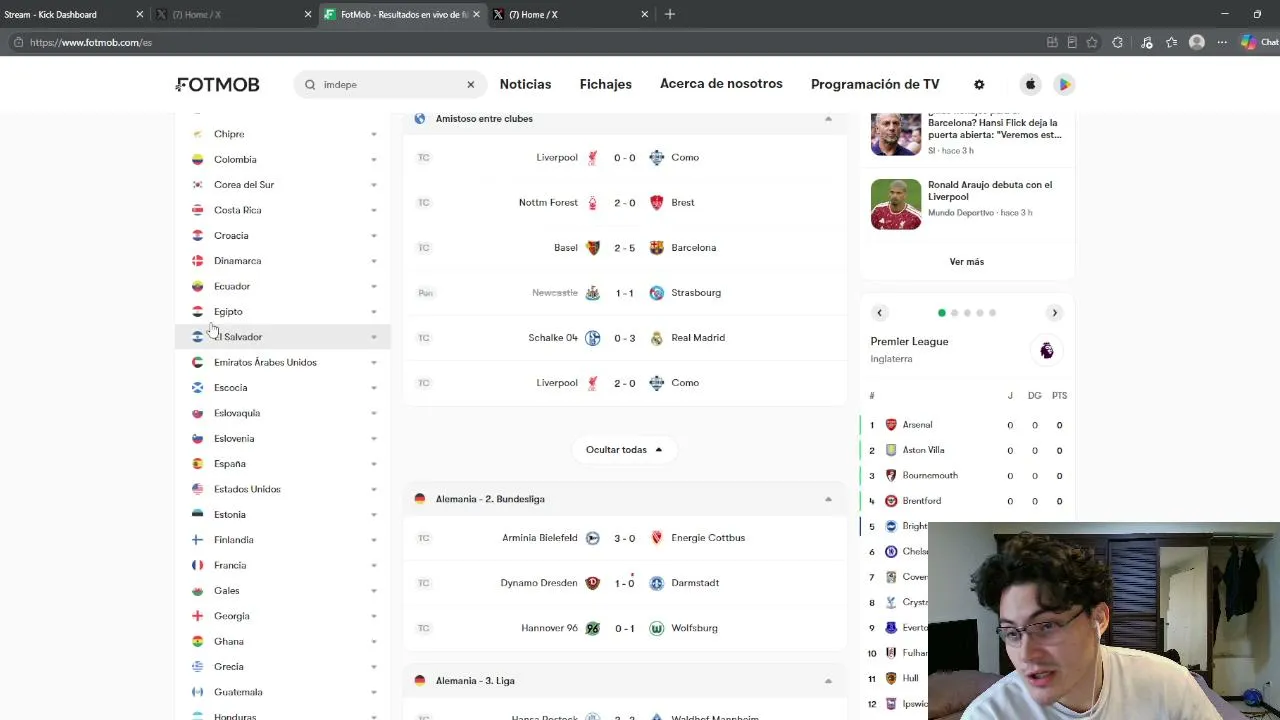The height and width of the screenshot is (720, 1280).
Task: Click Brentford in the Premier League table
Action: (921, 501)
